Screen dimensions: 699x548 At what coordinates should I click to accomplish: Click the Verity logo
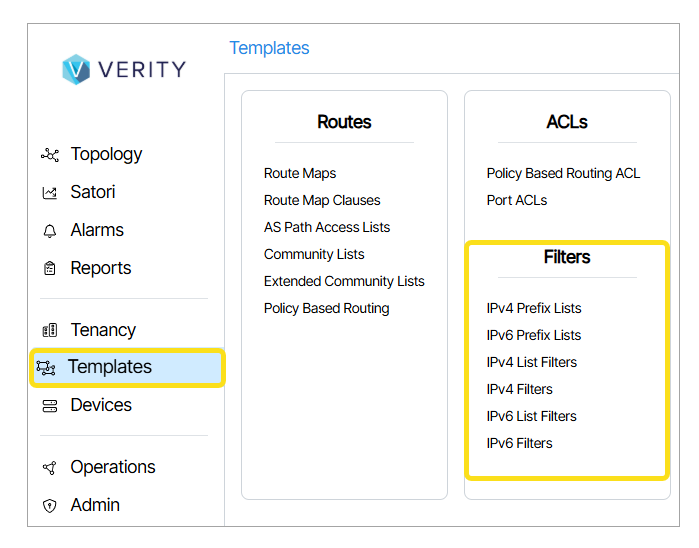[x=123, y=69]
